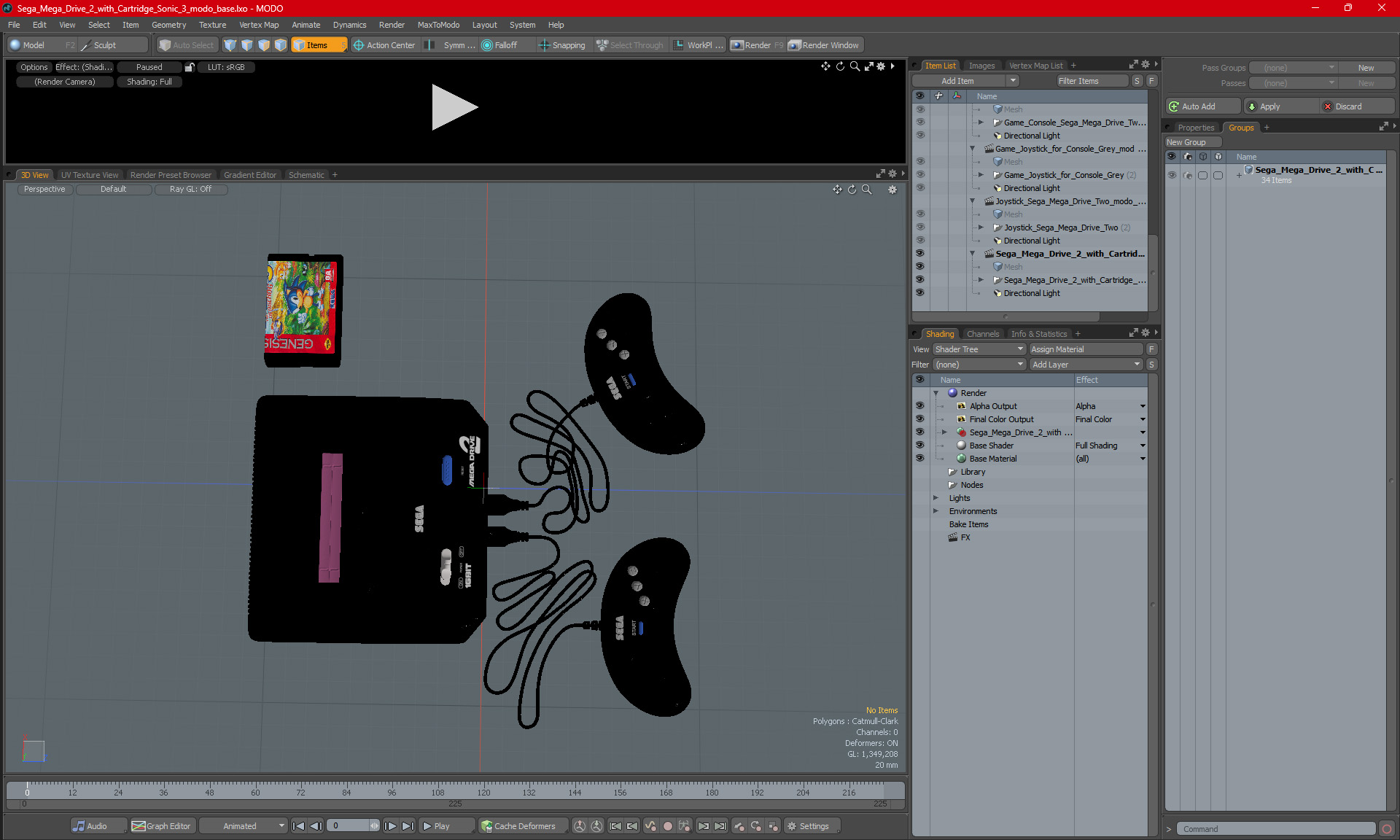Switch to the Properties tab
This screenshot has width=1400, height=840.
click(x=1196, y=128)
